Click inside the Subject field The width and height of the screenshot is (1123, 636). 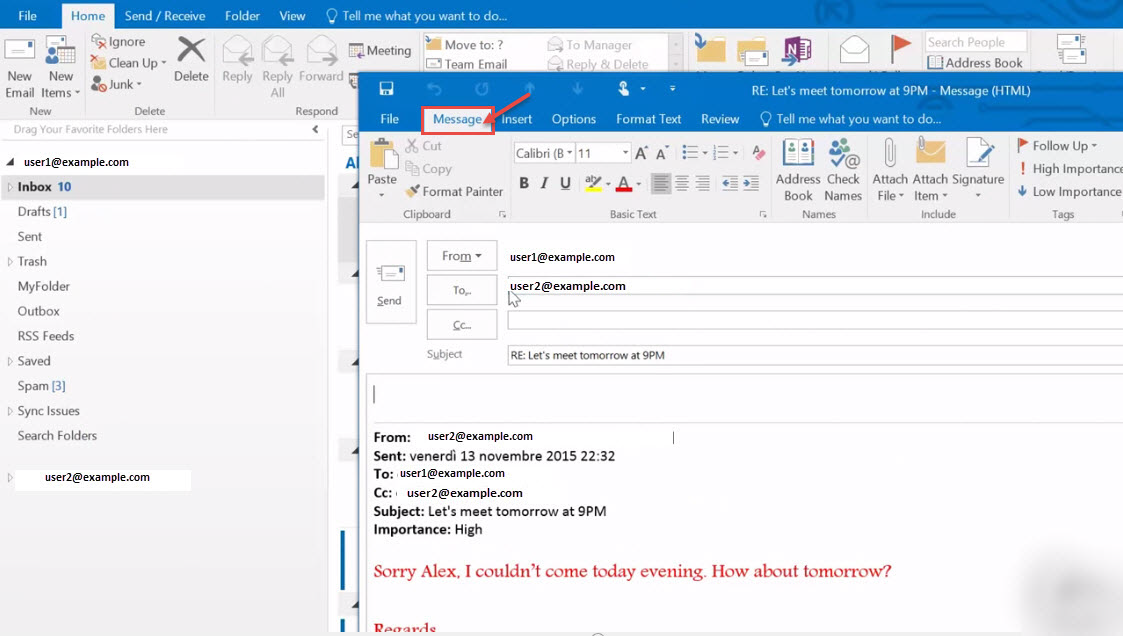(x=700, y=354)
